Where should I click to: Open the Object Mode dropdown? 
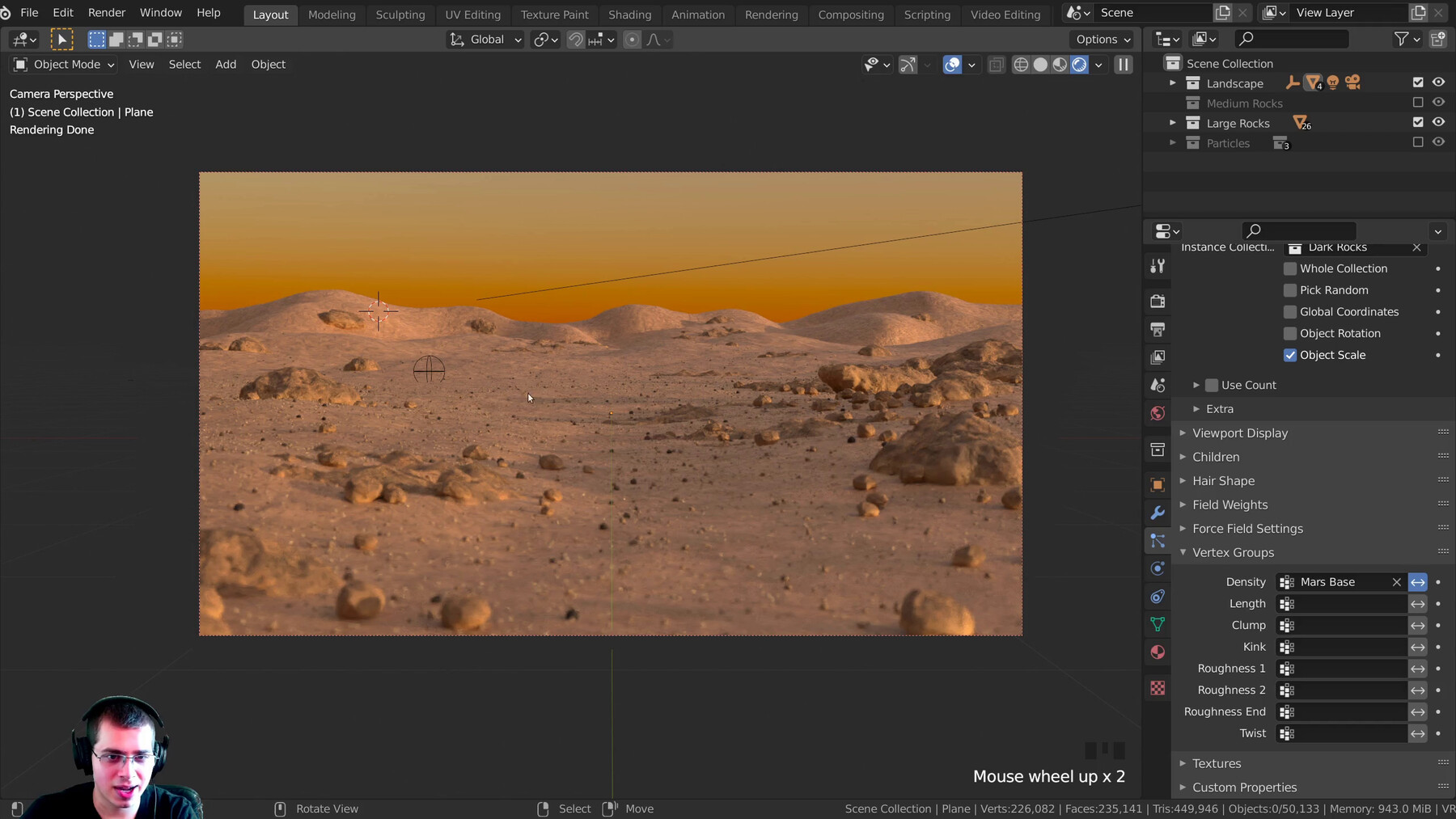(x=65, y=65)
